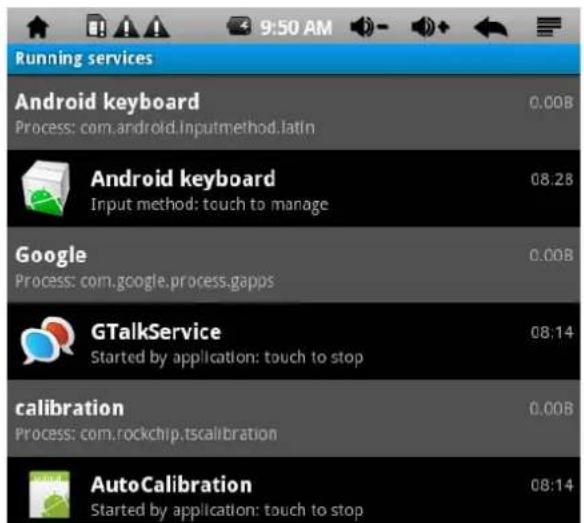Stop the GTalkService service
584x523 pixels.
point(293,342)
